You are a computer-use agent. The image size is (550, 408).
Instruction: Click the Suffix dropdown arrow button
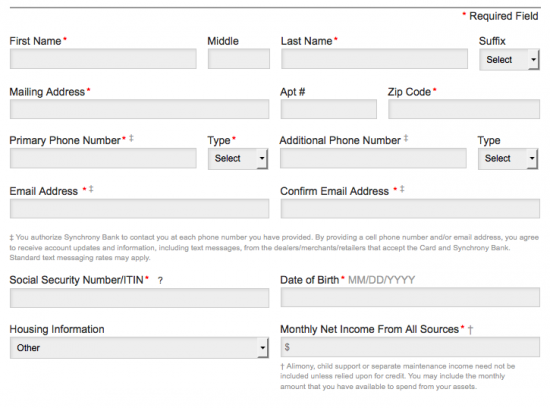[534, 60]
